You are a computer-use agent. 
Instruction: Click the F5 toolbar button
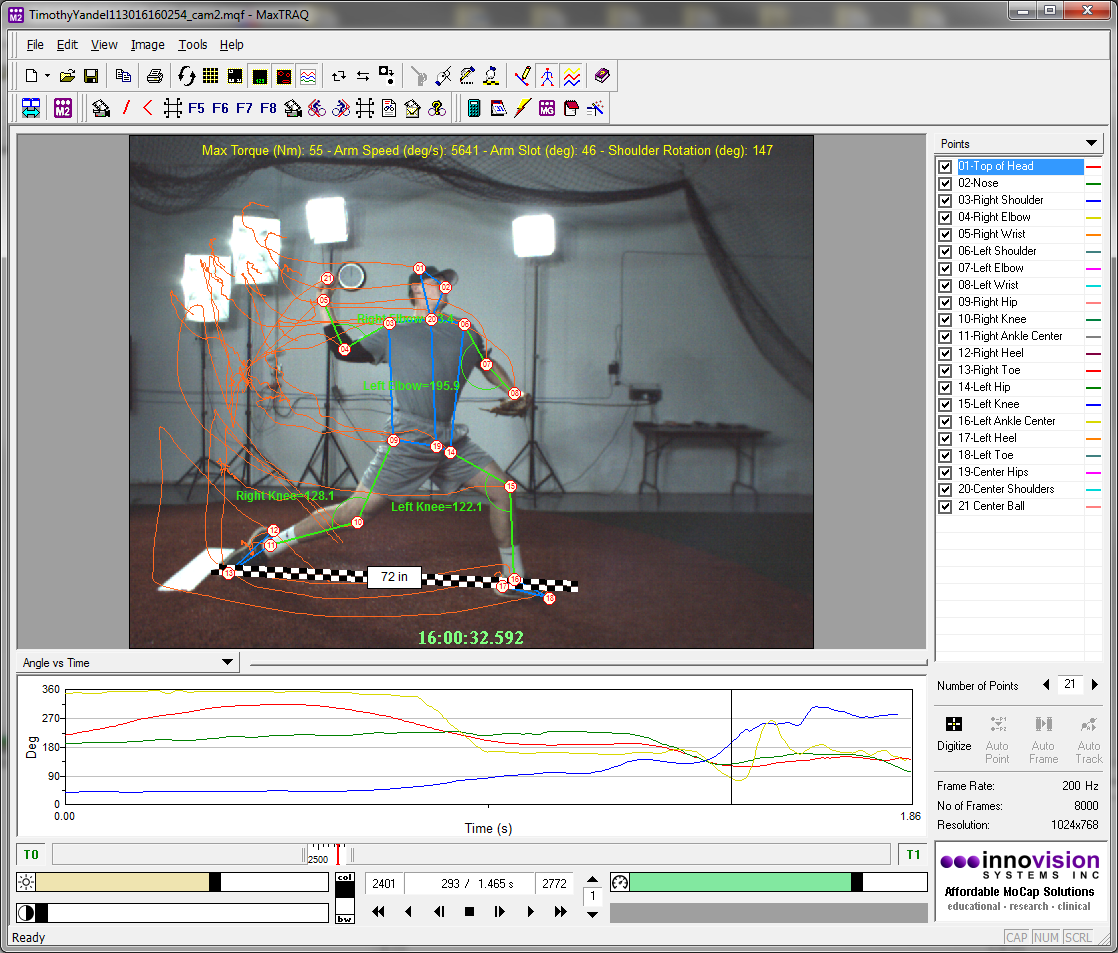click(x=196, y=108)
